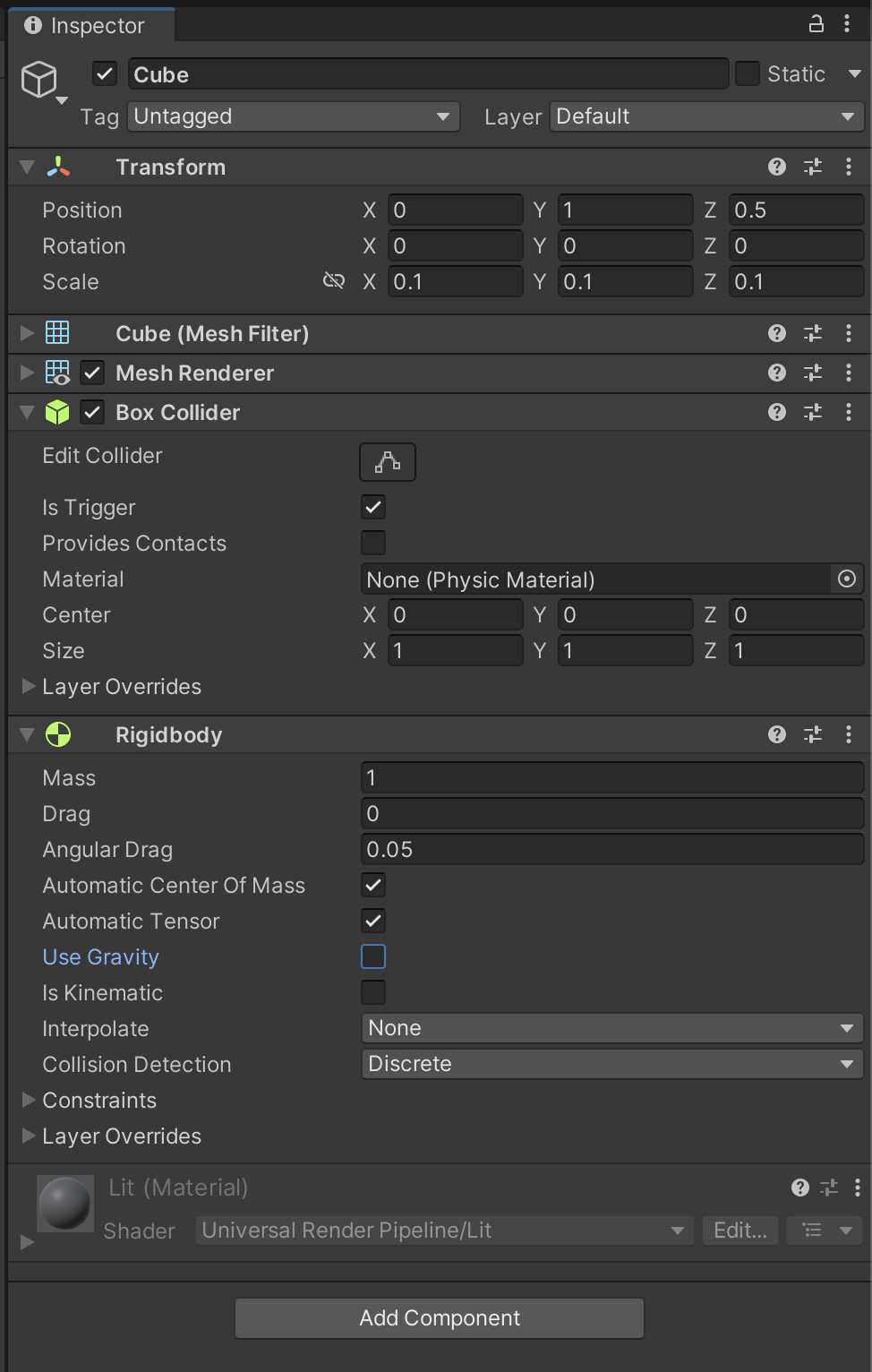Open the Layer dropdown showing Default
This screenshot has height=1372, width=872.
(x=706, y=116)
